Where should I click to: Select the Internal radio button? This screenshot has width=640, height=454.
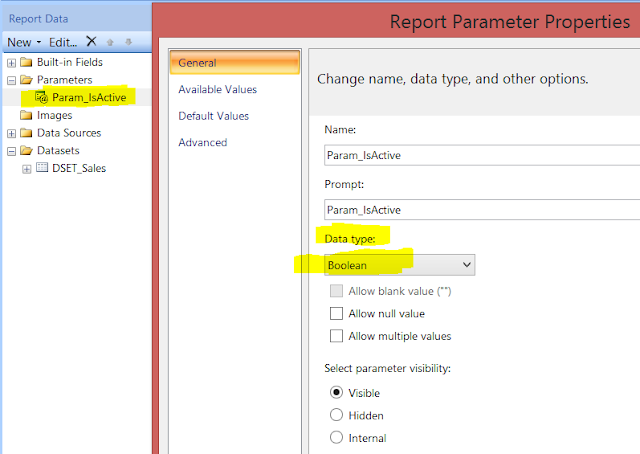[x=336, y=438]
